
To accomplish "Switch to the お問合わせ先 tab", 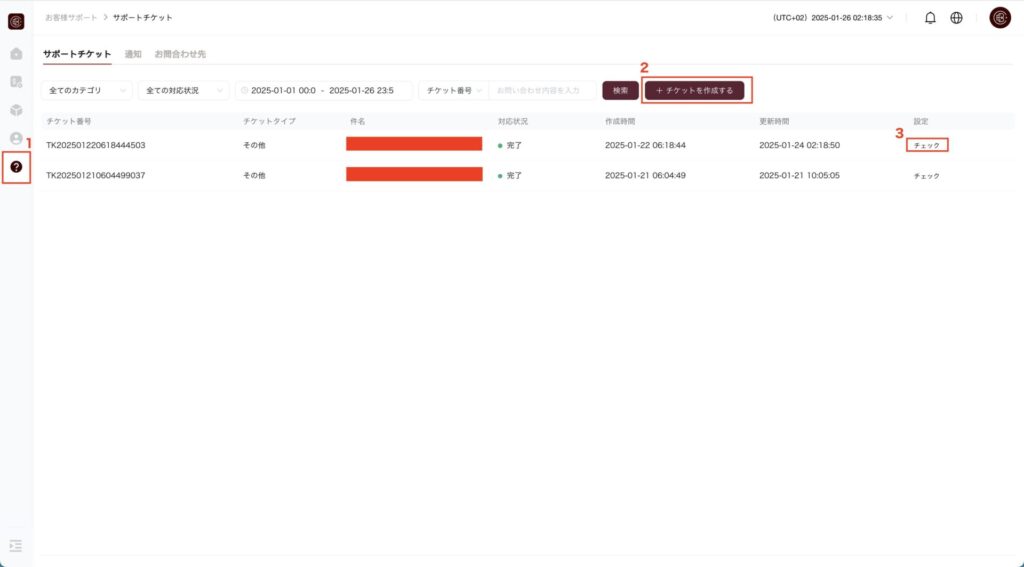I will click(180, 54).
